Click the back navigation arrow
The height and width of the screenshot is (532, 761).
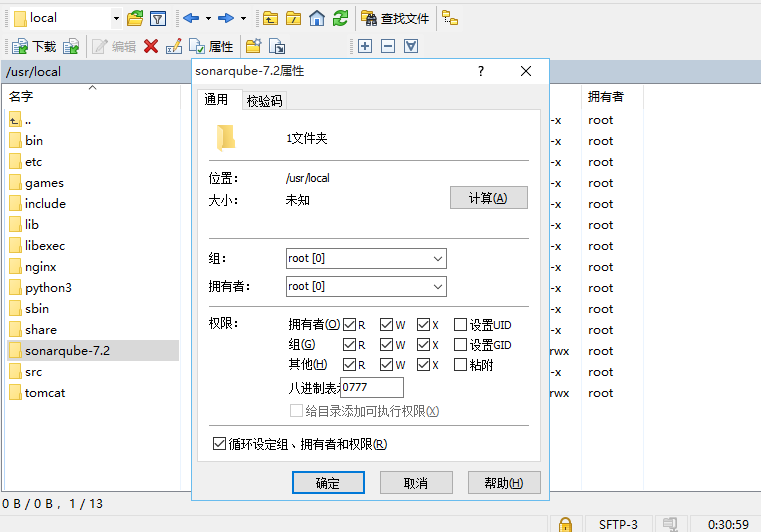191,18
